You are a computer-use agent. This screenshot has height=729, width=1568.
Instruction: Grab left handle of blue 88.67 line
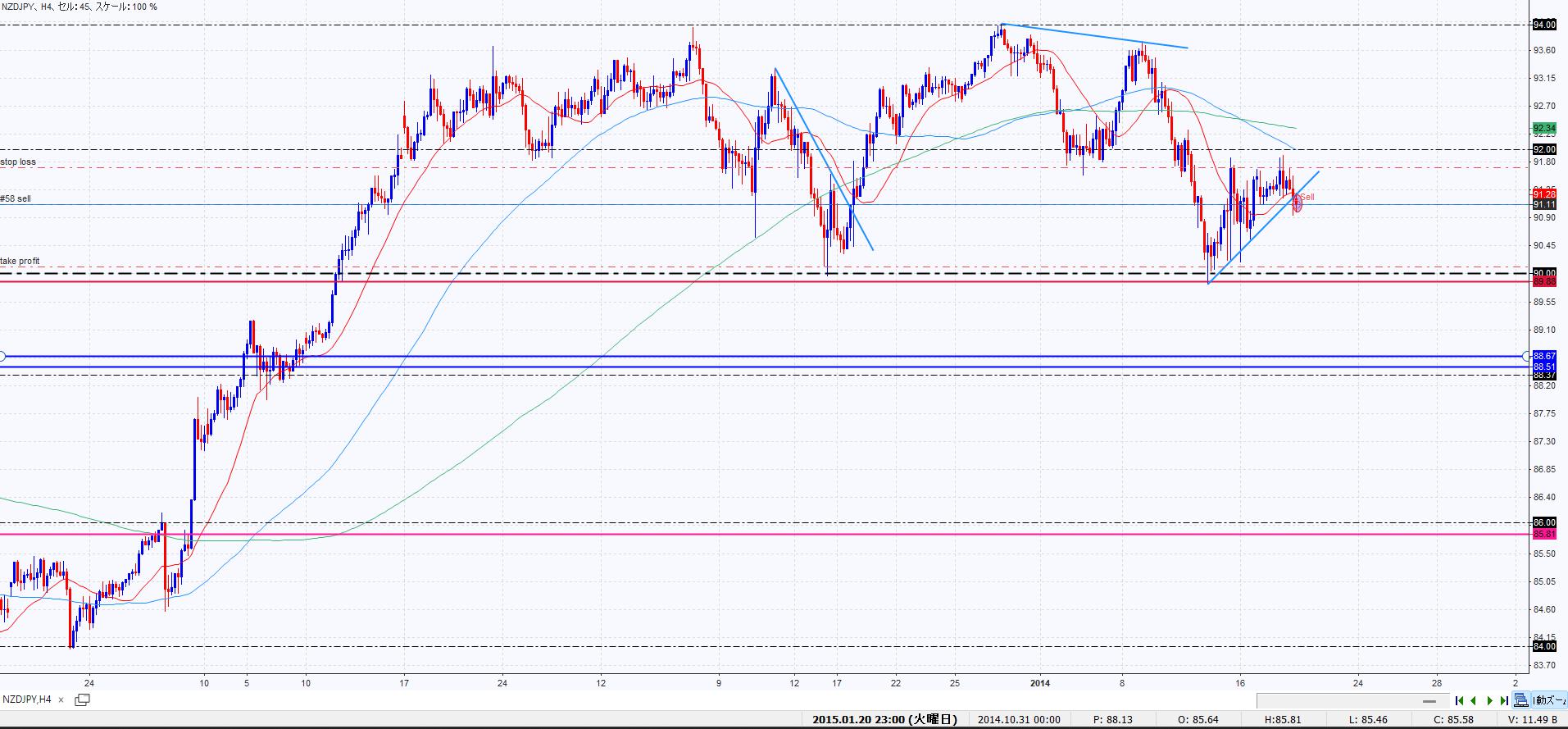tap(2, 356)
